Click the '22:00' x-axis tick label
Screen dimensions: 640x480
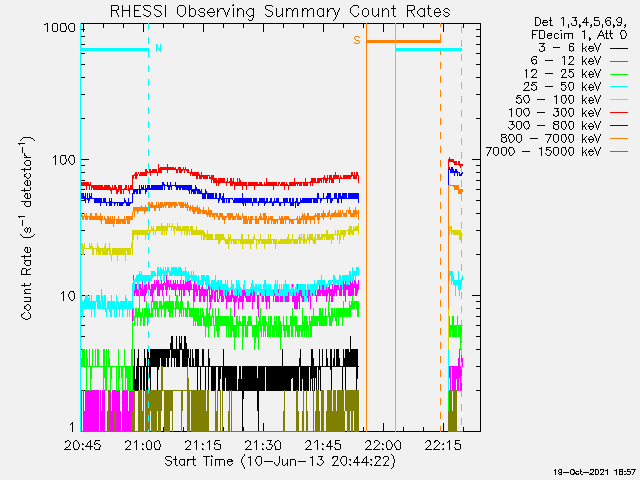[x=383, y=445]
